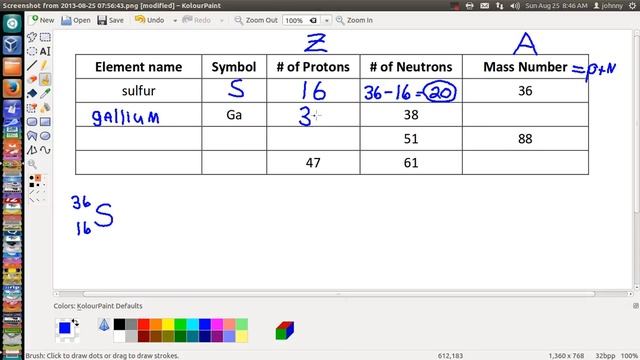Viewport: 640px width, 360px height.
Task: Open the Files manager from dock
Action: point(12,67)
